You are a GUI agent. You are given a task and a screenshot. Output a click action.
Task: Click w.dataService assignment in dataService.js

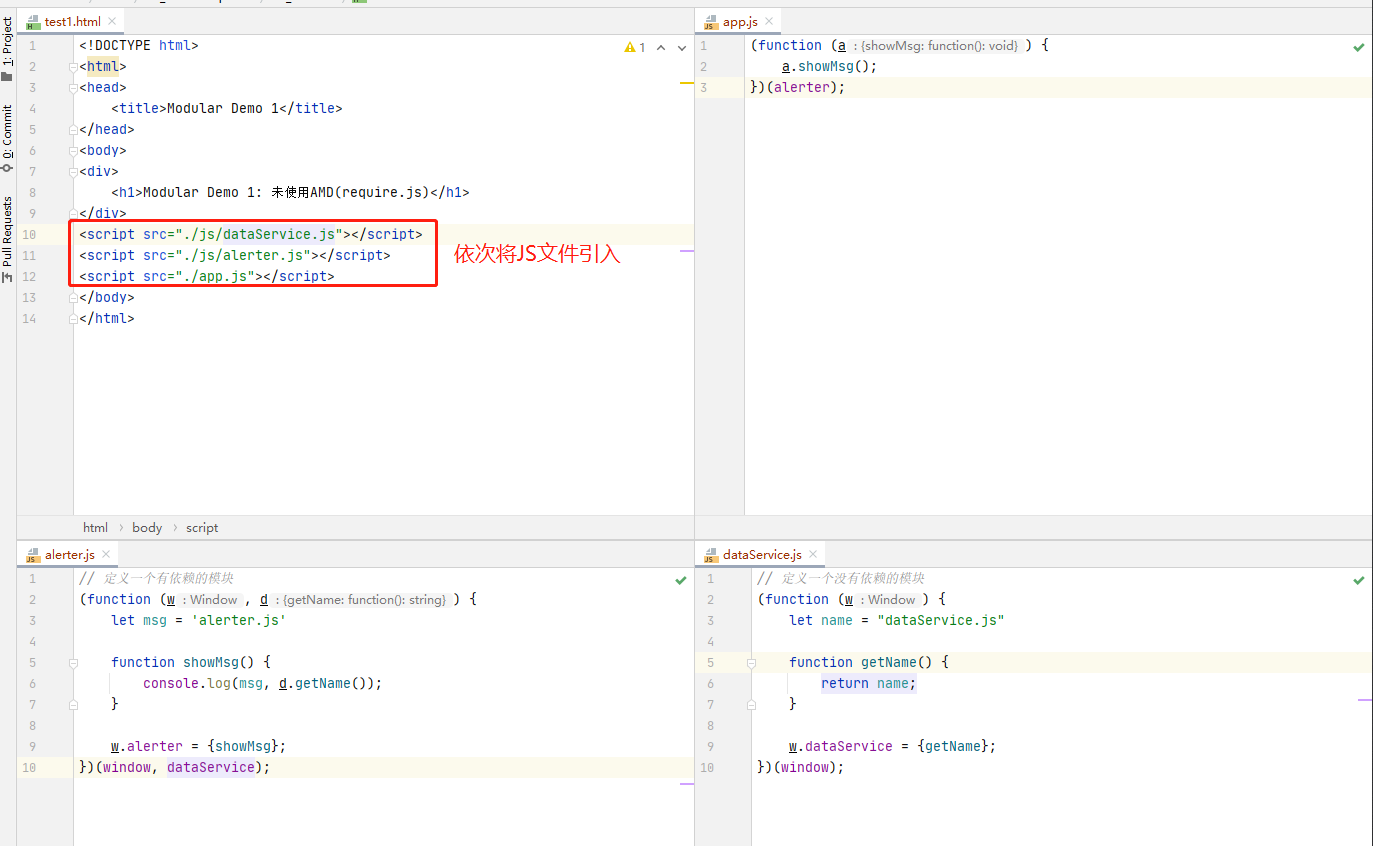pos(892,747)
